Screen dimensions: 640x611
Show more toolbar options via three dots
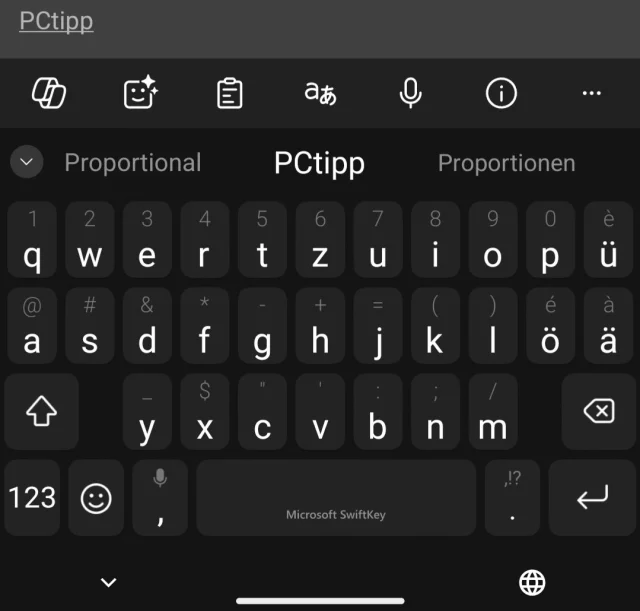coord(591,93)
